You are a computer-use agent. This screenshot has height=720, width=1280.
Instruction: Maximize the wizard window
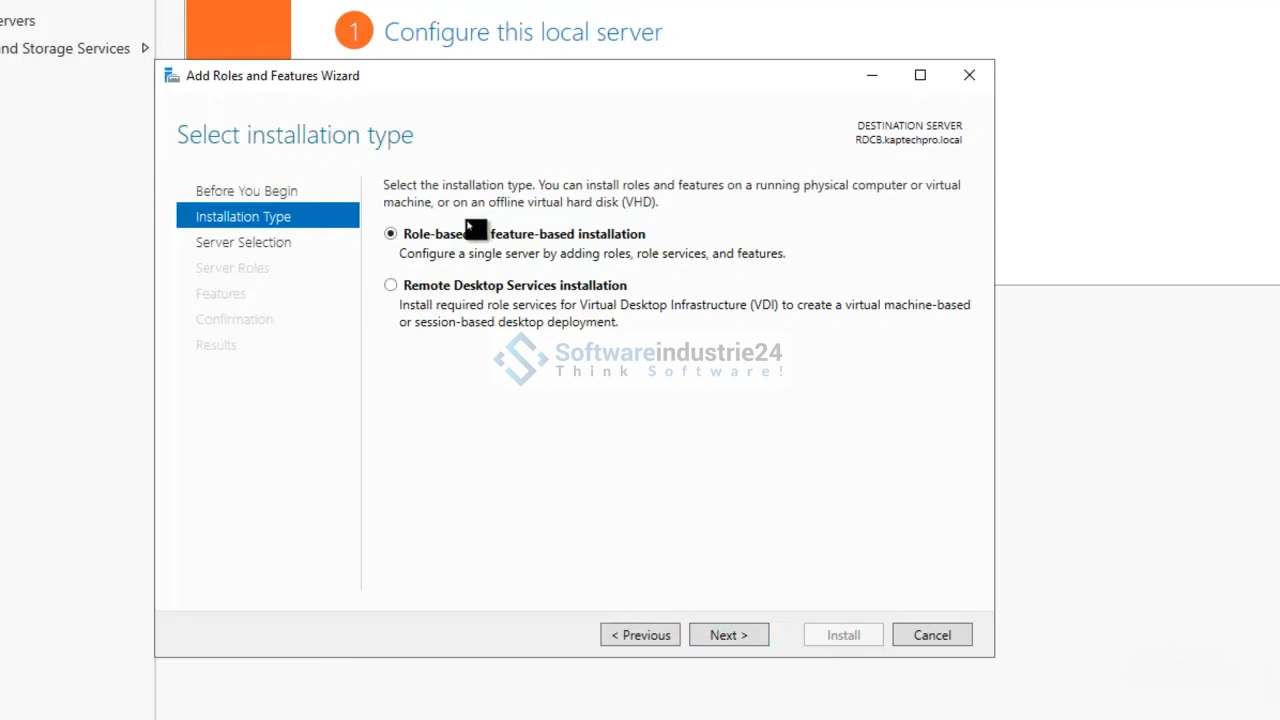pyautogui.click(x=920, y=76)
